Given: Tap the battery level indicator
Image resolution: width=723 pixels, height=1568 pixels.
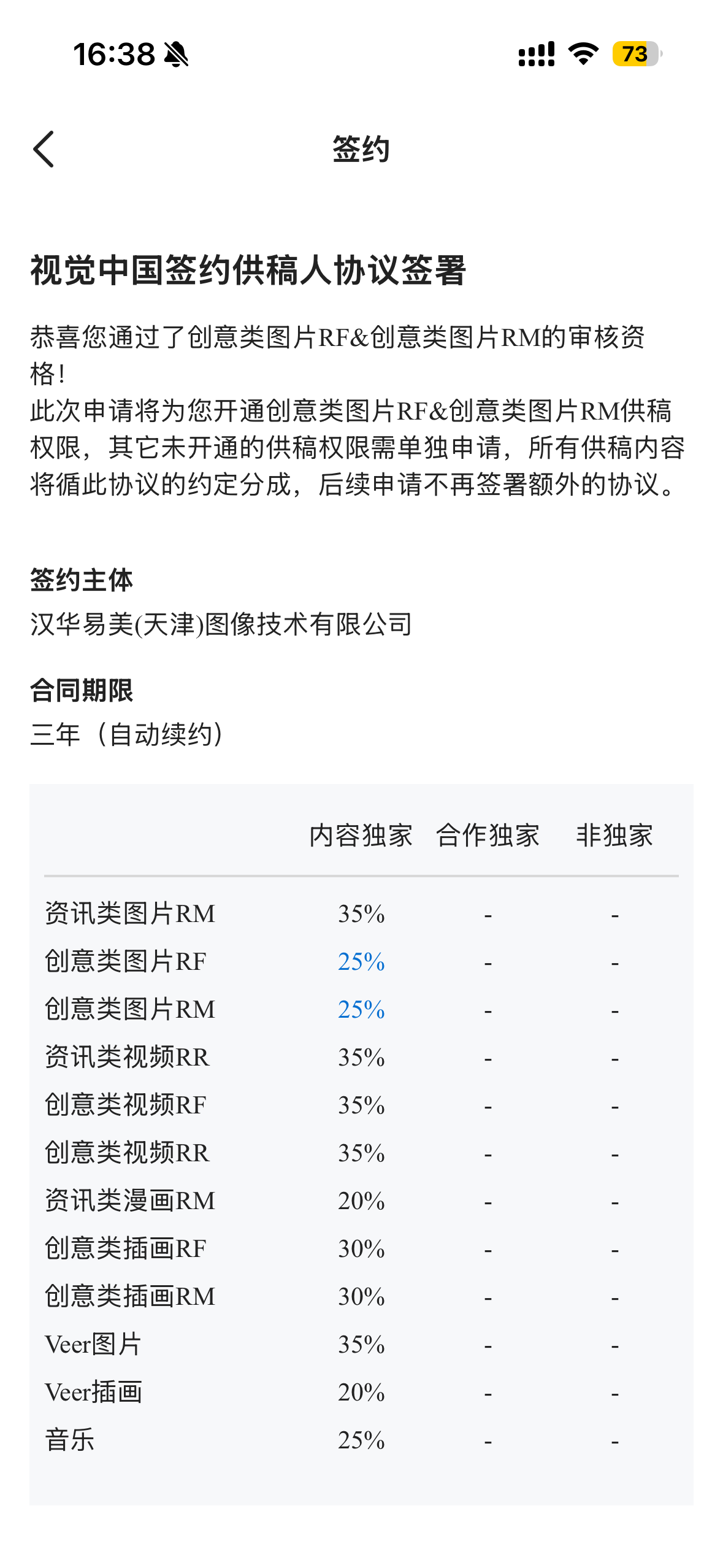Looking at the screenshot, I should pyautogui.click(x=636, y=54).
